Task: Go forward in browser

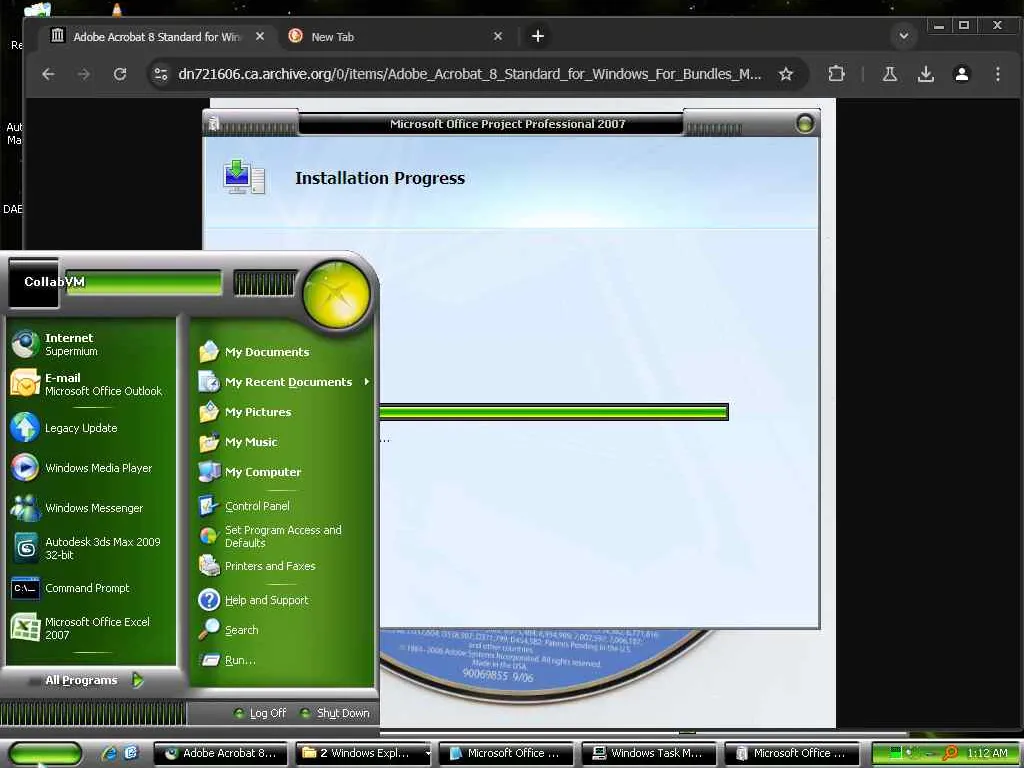Action: pos(84,74)
